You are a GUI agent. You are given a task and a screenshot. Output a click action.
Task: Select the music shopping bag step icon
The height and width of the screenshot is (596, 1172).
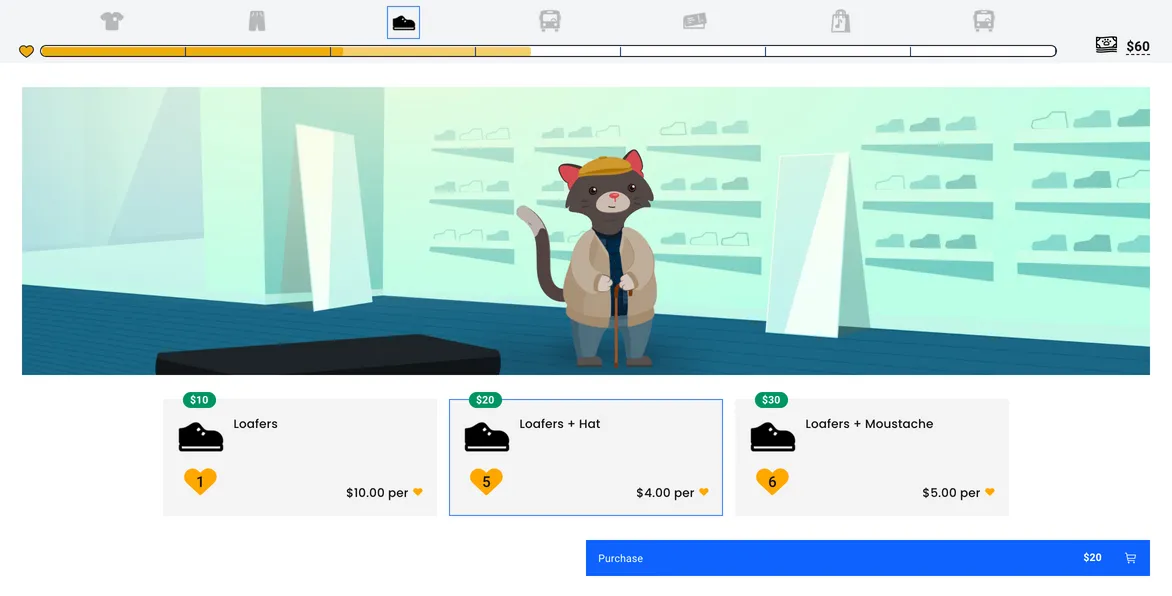pyautogui.click(x=840, y=21)
